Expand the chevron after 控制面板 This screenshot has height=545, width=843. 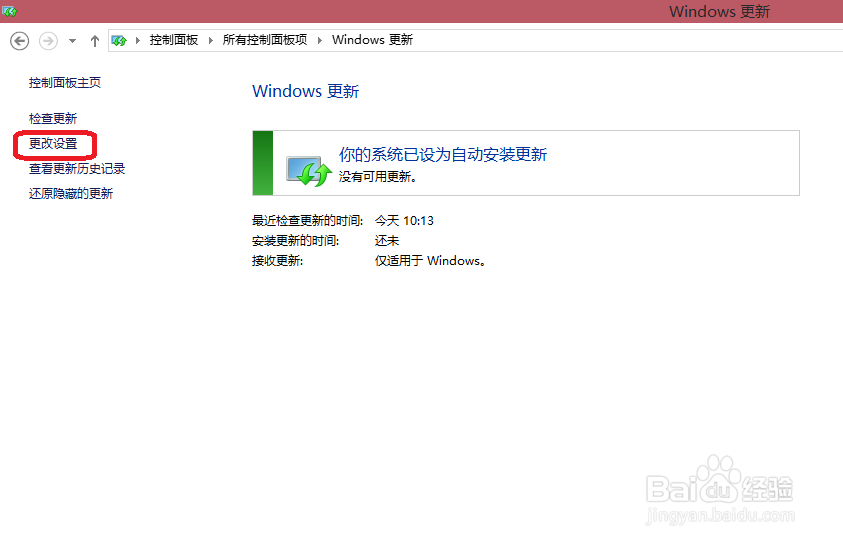click(x=210, y=40)
